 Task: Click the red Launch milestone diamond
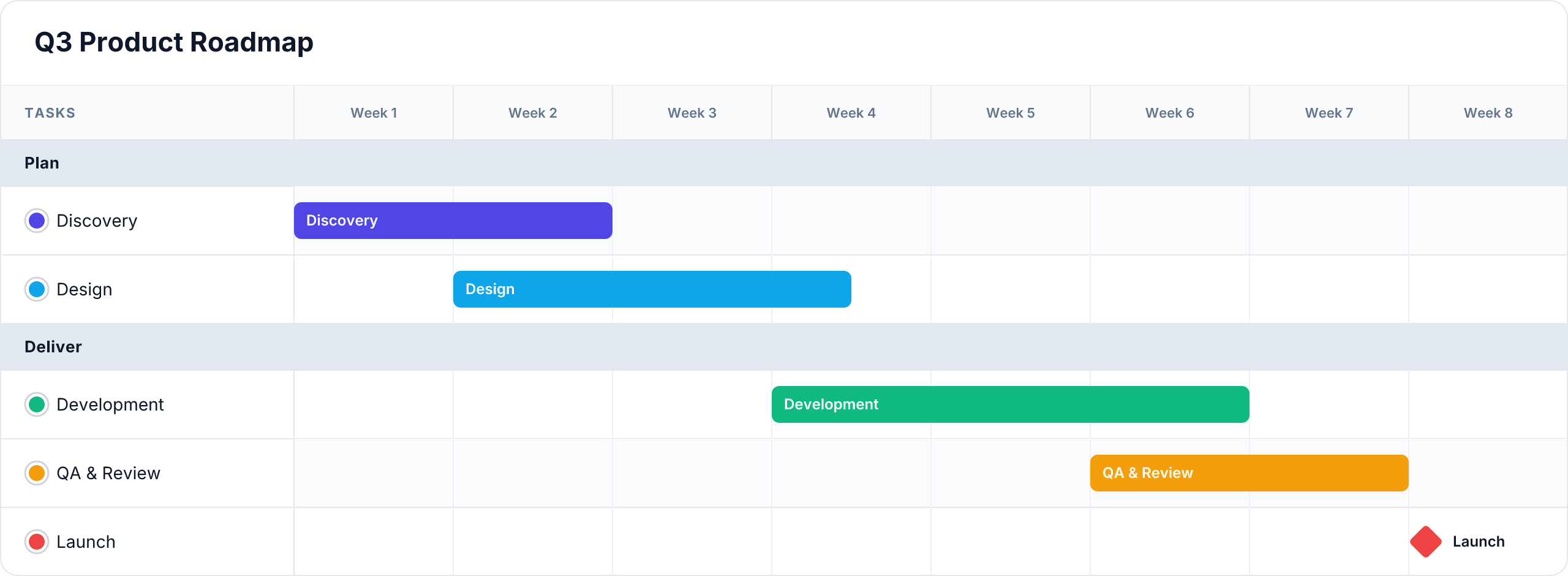pyautogui.click(x=1426, y=542)
